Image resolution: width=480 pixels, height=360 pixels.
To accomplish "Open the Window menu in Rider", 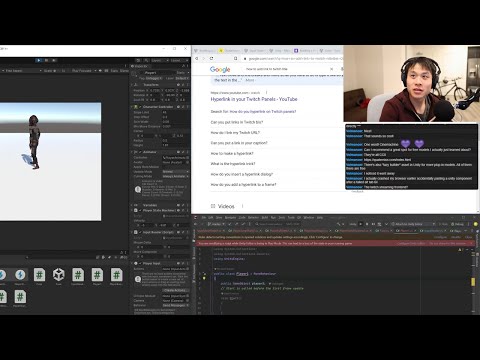I will 309,217.
